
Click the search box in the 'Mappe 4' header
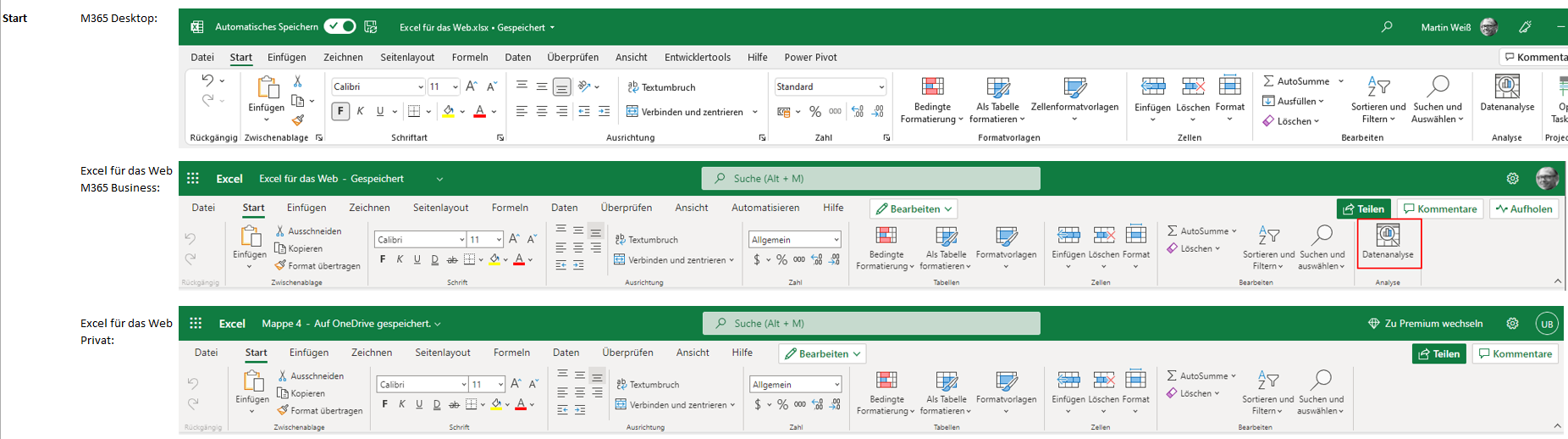[x=870, y=324]
